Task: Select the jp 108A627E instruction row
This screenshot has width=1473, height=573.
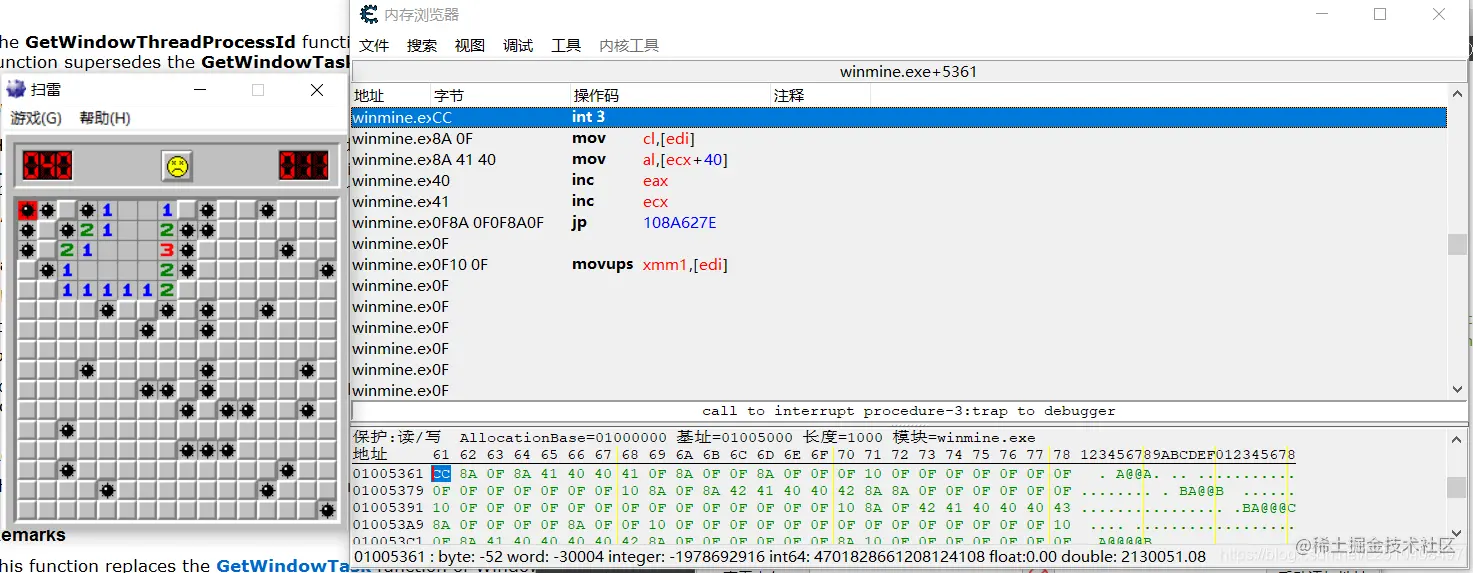Action: [899, 222]
